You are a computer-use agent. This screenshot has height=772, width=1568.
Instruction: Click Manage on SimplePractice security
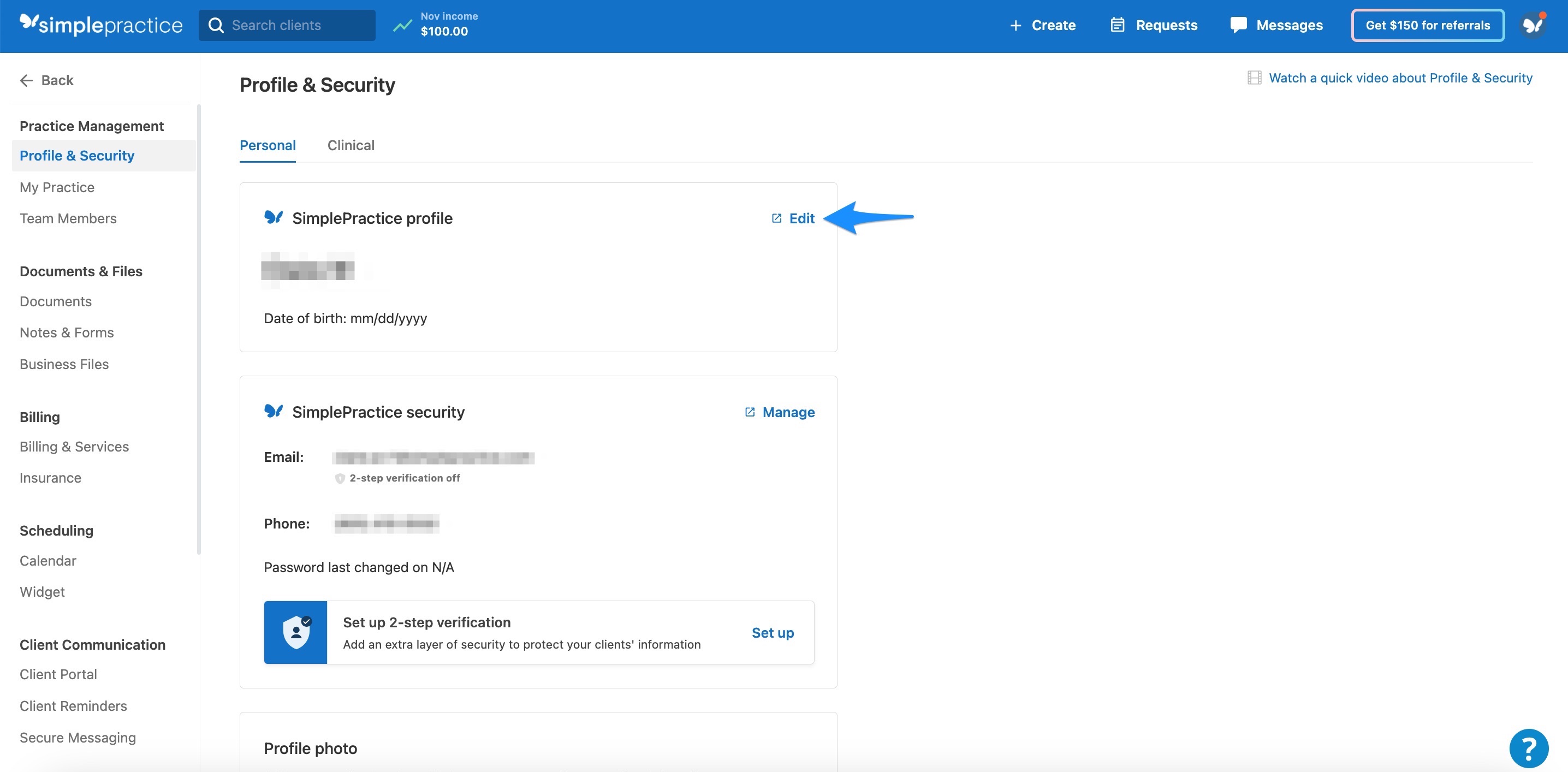point(788,412)
